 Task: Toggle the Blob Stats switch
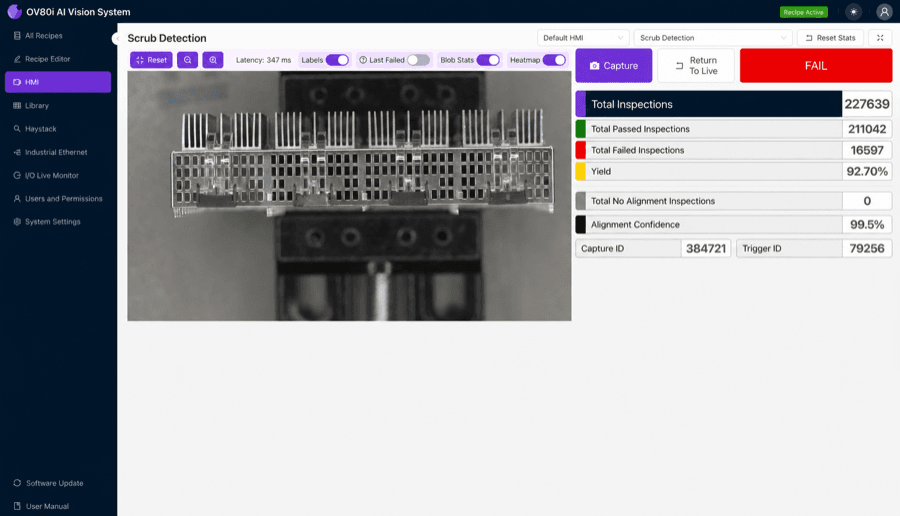point(488,60)
